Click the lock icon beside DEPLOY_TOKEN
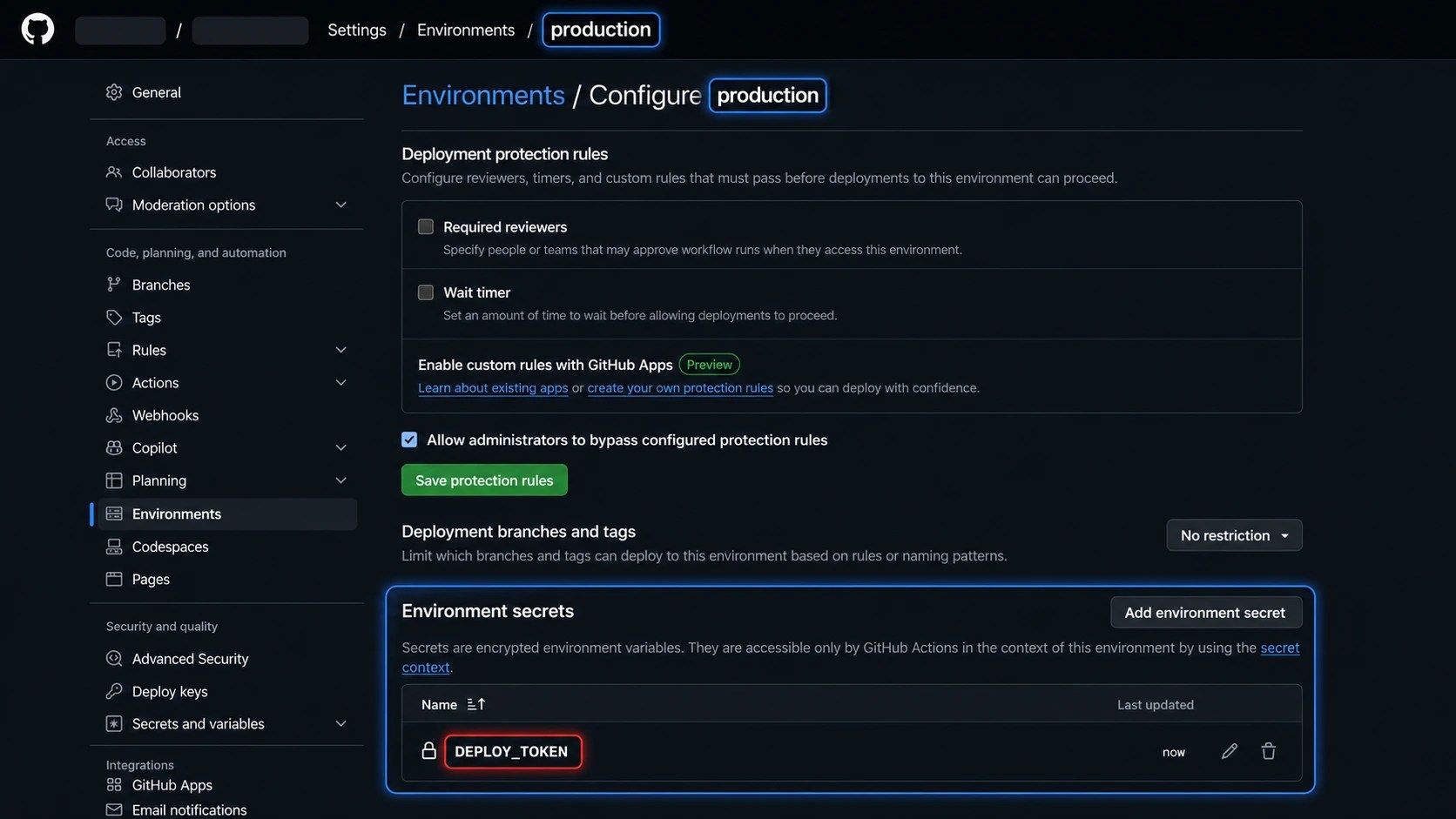Screen dimensions: 1456x819 pos(428,751)
